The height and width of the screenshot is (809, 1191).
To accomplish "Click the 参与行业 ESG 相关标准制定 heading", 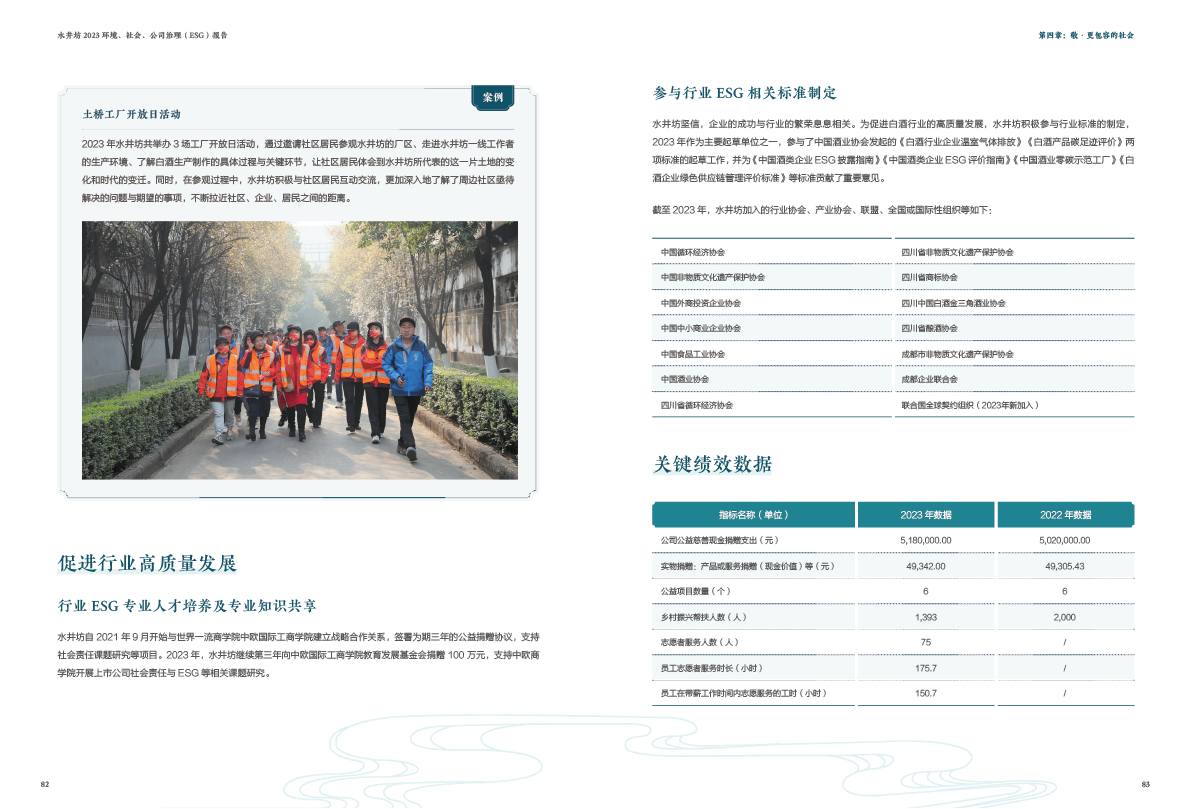I will 744,93.
